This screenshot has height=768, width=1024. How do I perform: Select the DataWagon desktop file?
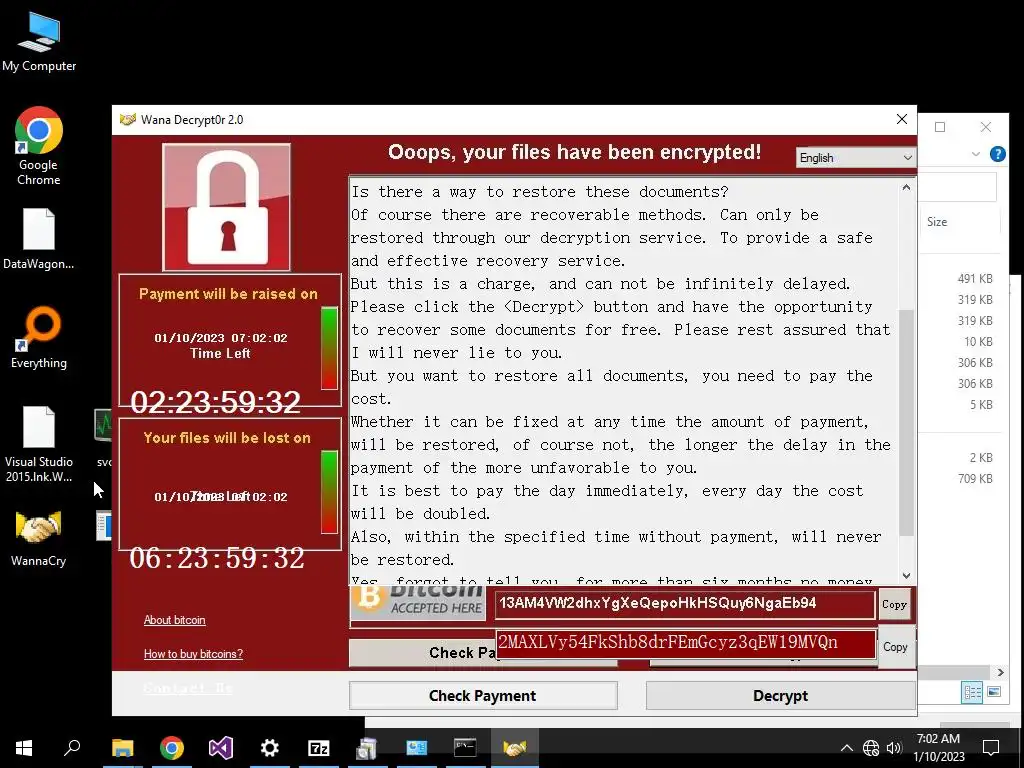coord(39,238)
